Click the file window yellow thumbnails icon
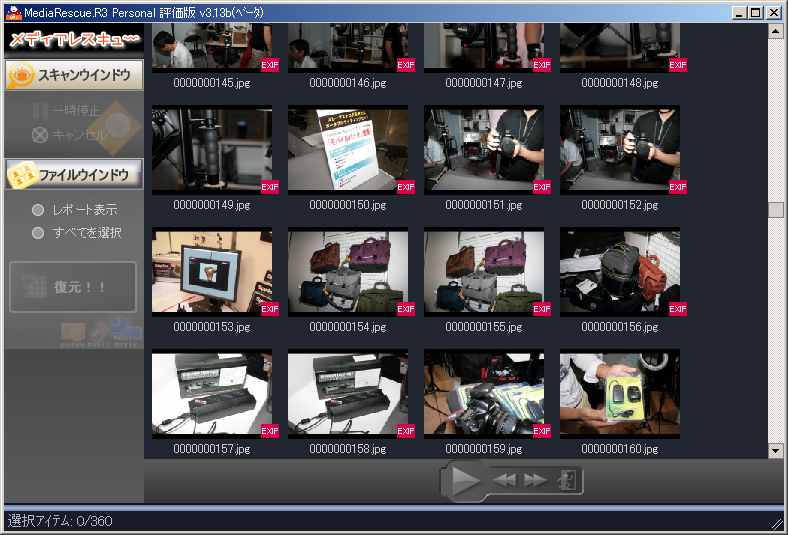Image resolution: width=788 pixels, height=535 pixels. click(22, 174)
